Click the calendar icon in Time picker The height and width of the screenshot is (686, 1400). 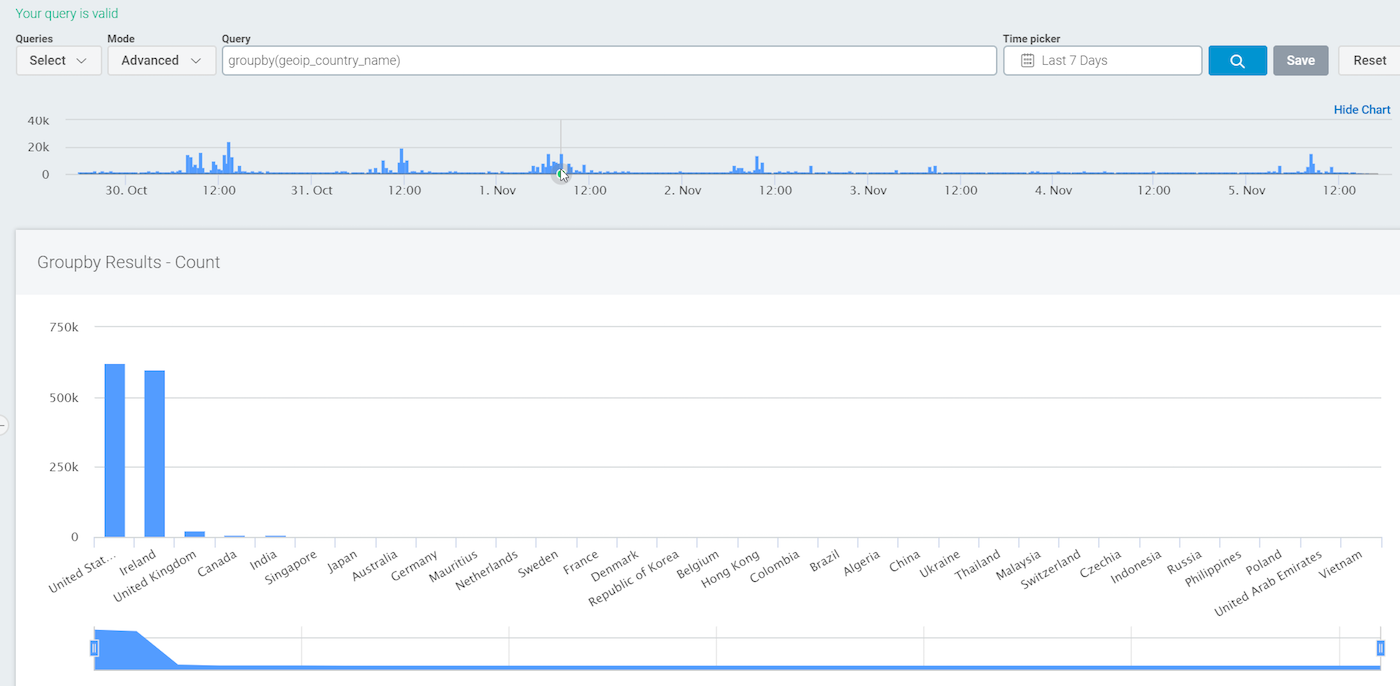click(x=1027, y=61)
